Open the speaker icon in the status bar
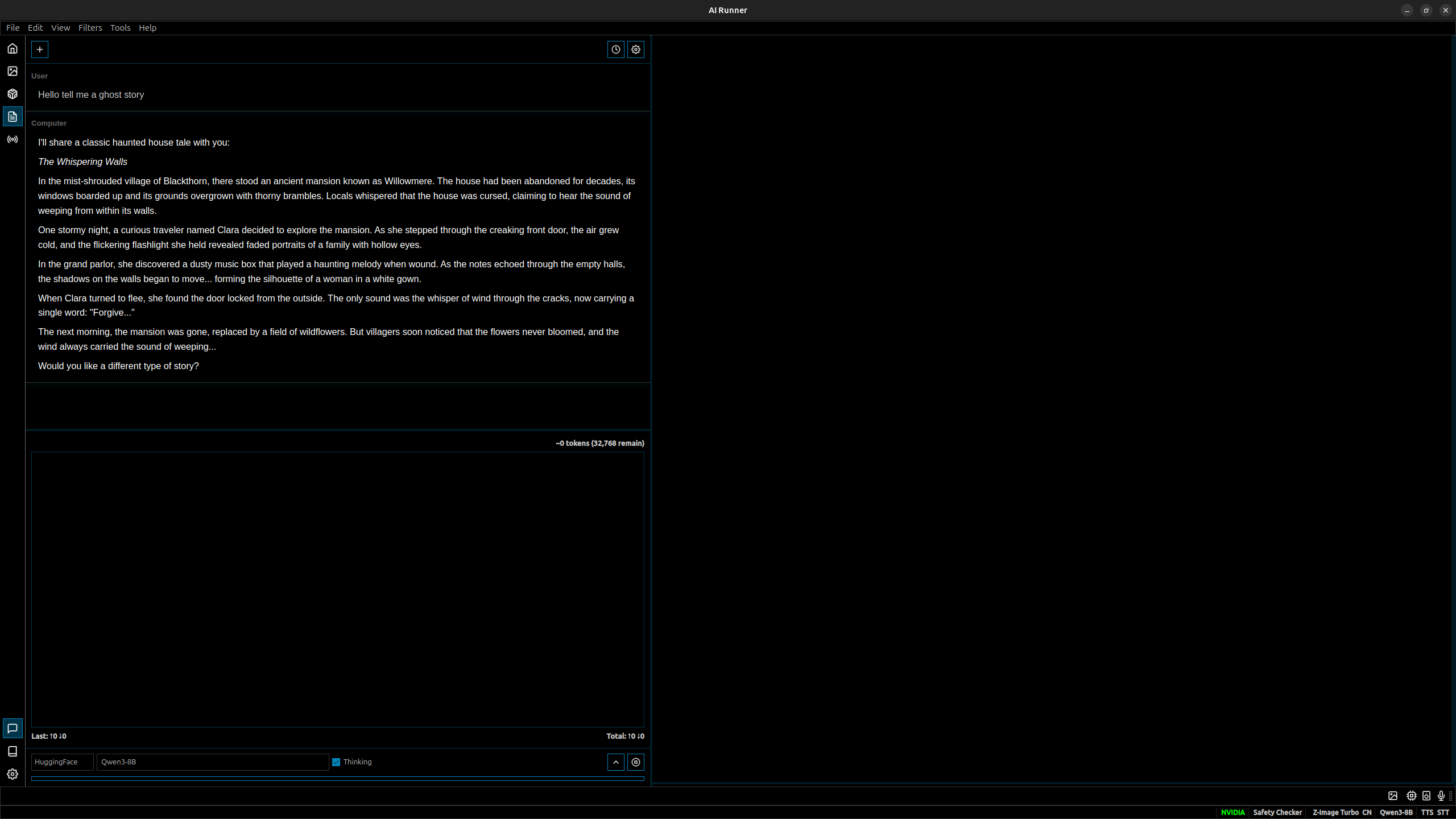Screen dimensions: 1456x819 [x=1426, y=796]
